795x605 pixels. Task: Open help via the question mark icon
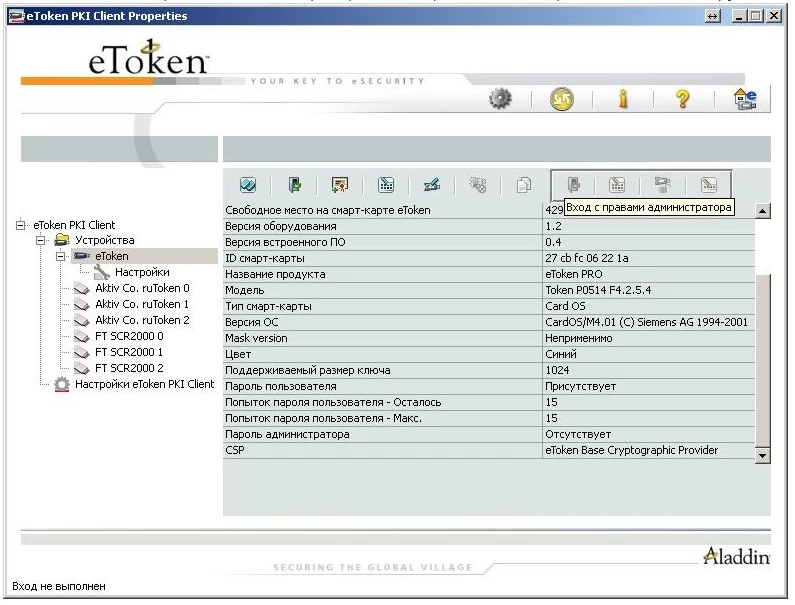pyautogui.click(x=683, y=99)
